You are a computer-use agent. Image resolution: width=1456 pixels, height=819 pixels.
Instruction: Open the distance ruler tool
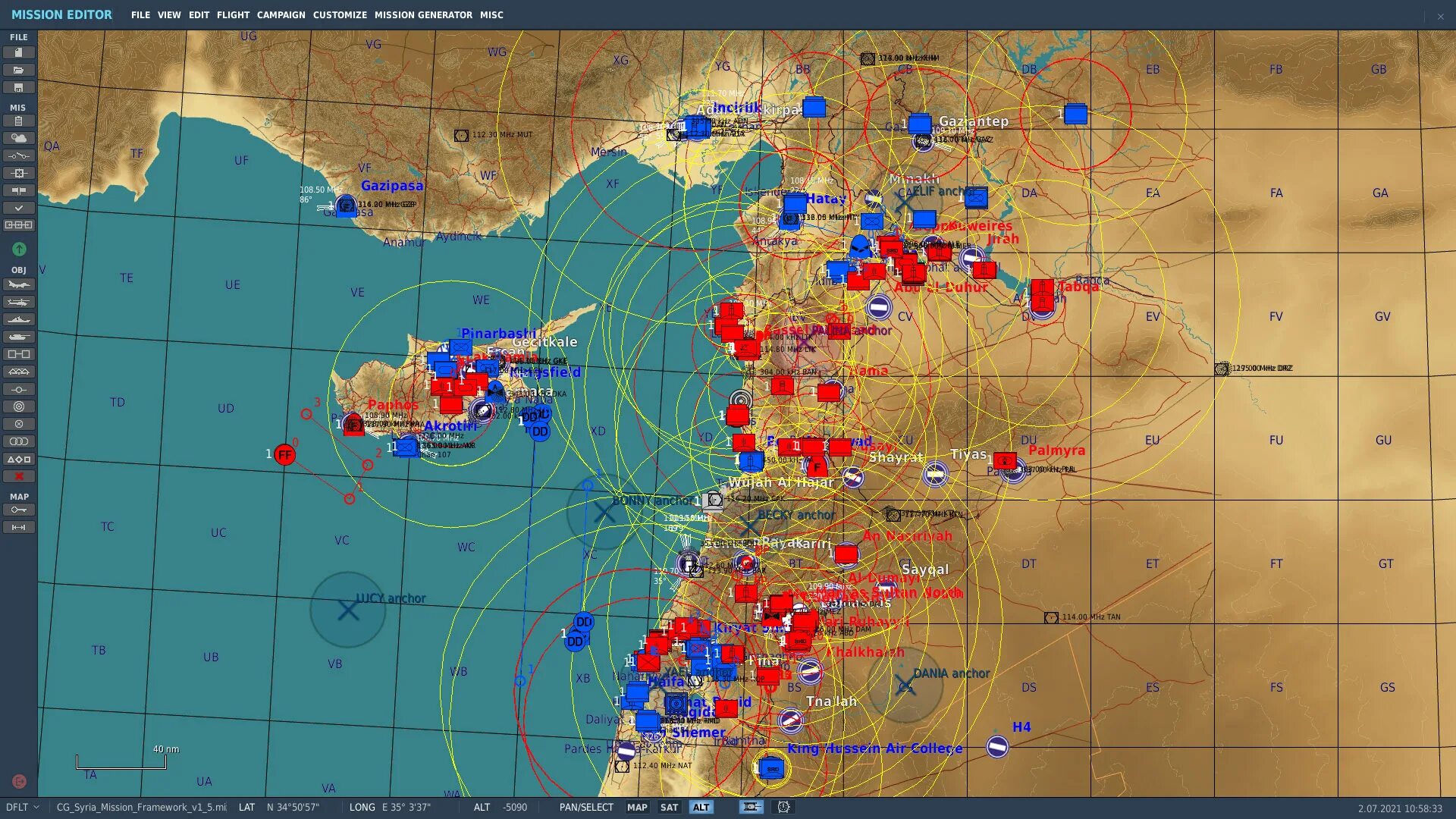(x=19, y=527)
